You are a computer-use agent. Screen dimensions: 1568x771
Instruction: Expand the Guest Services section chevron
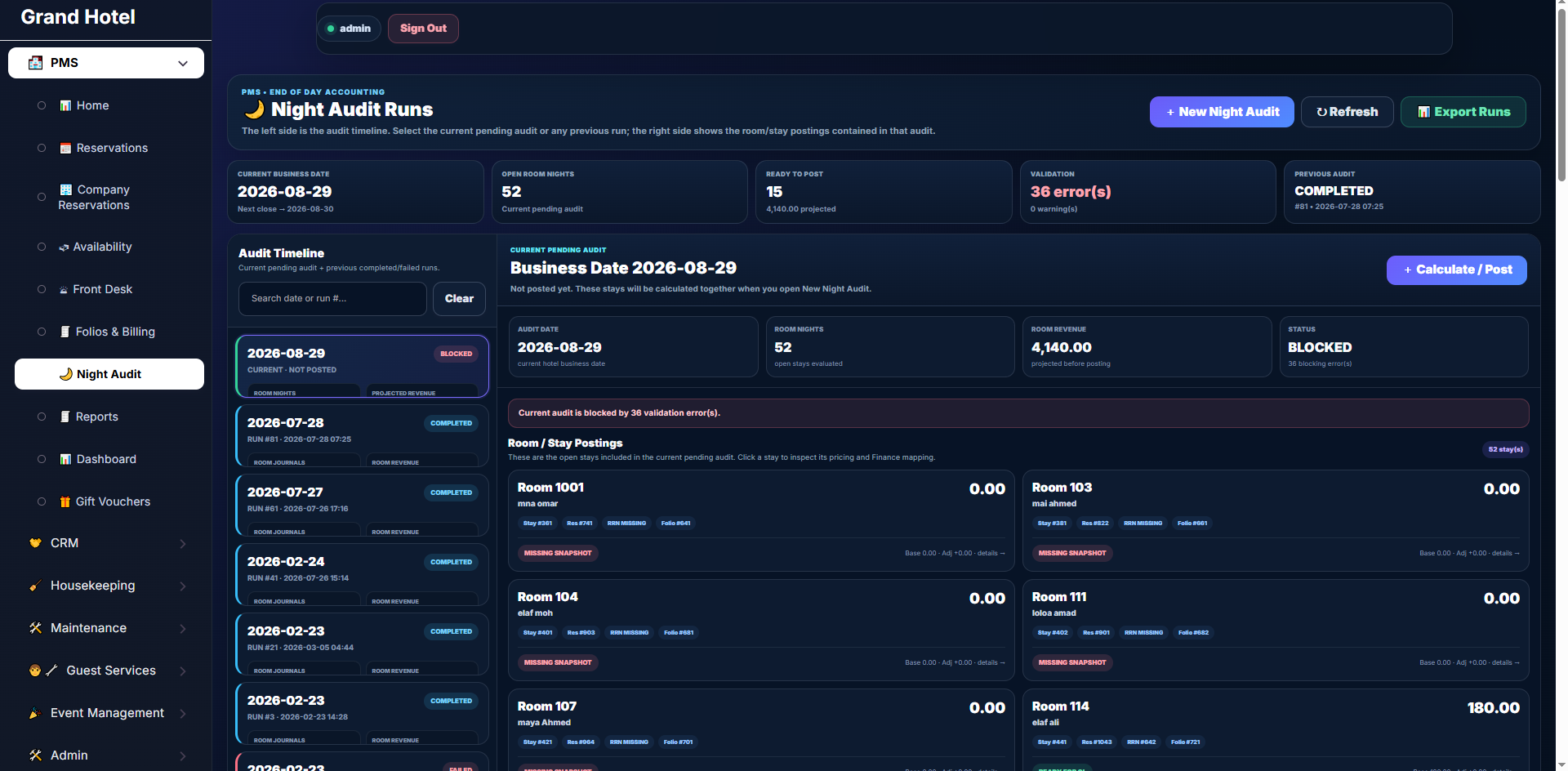click(183, 671)
